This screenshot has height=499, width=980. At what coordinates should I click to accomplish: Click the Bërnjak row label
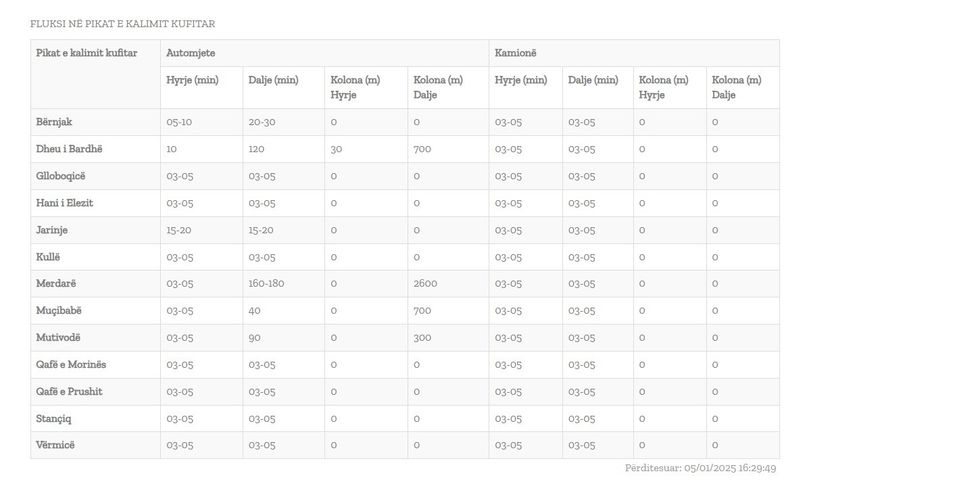[54, 122]
